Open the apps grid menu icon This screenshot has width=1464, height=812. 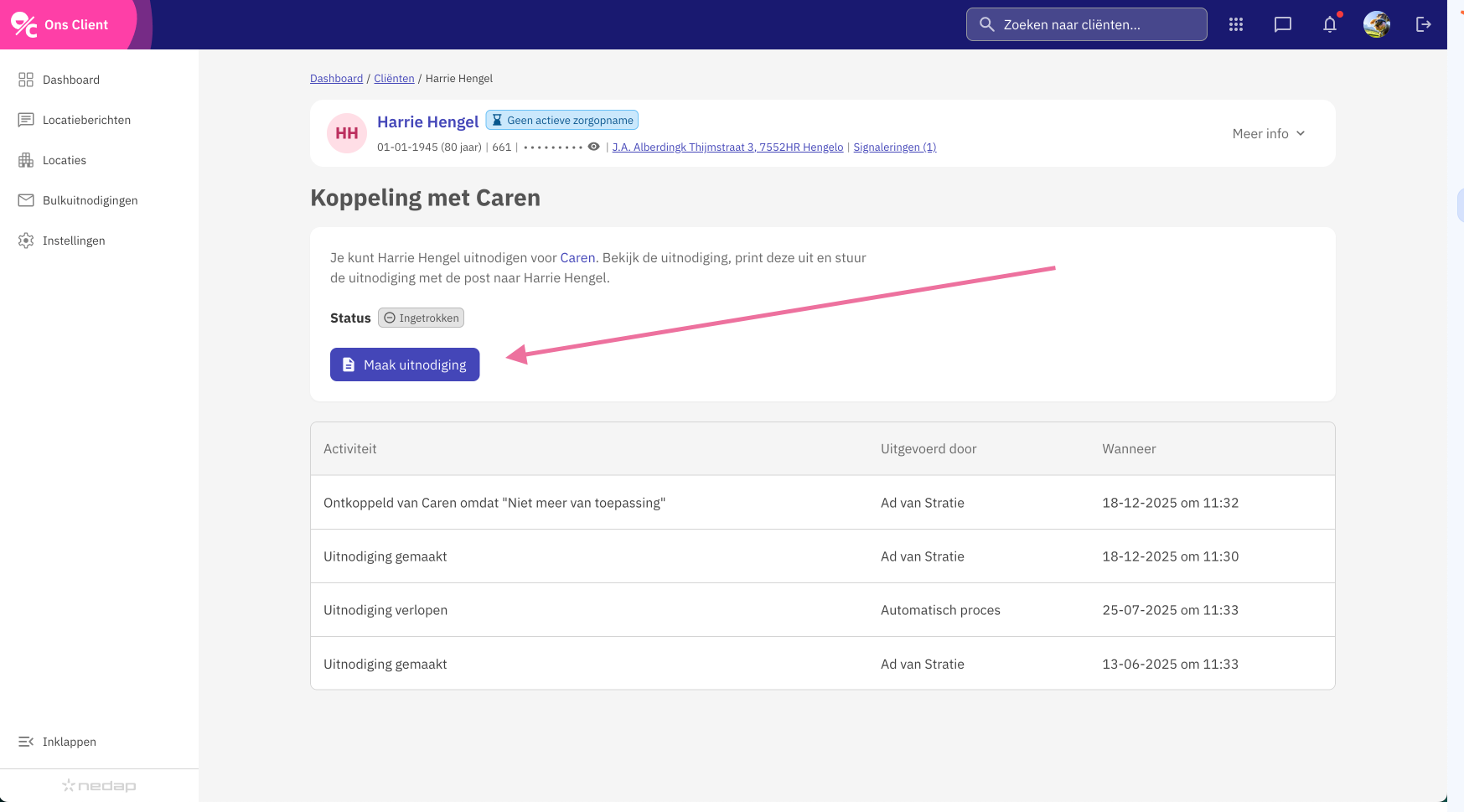pyautogui.click(x=1236, y=25)
